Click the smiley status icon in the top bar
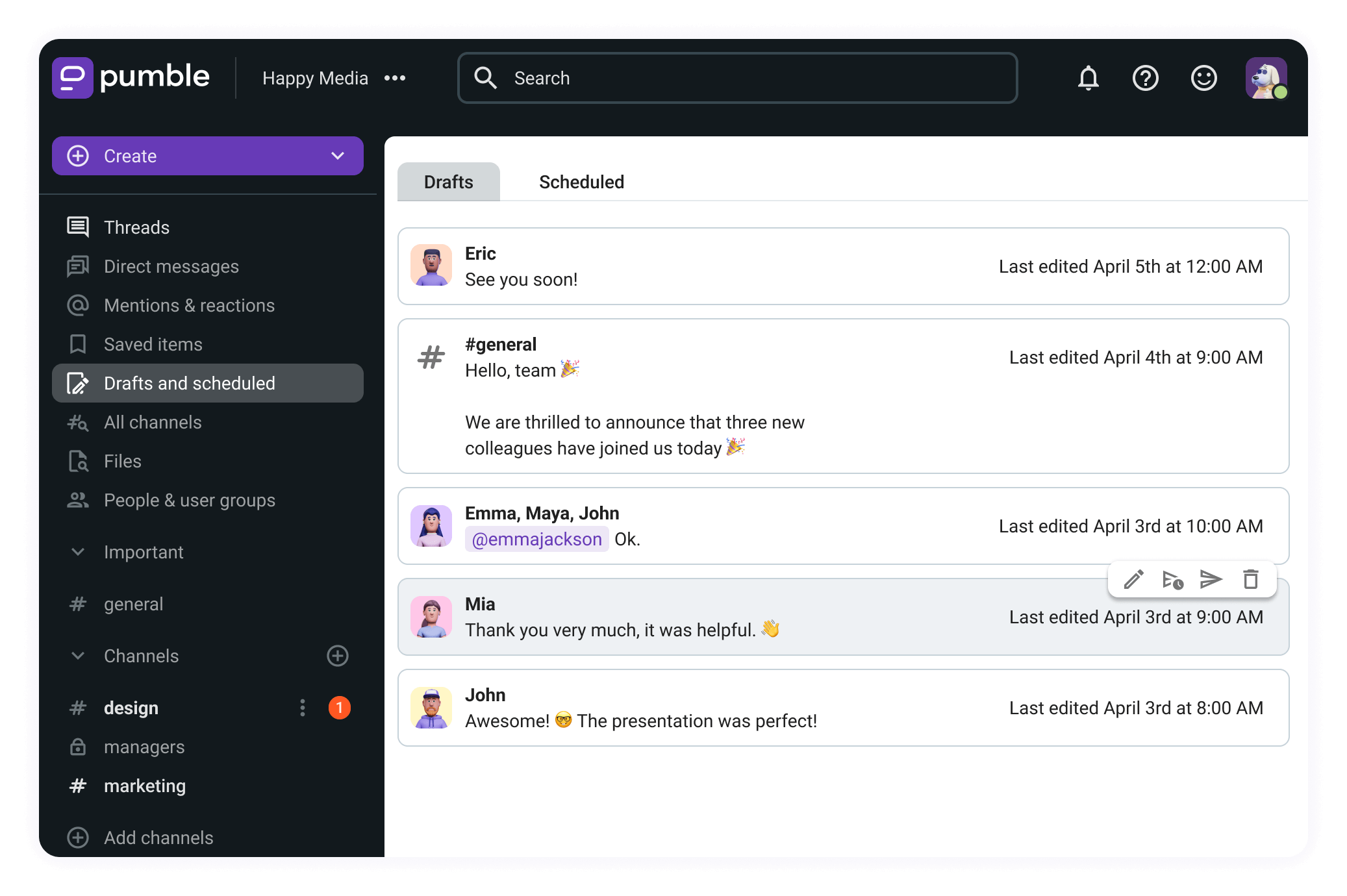The height and width of the screenshot is (896, 1347). point(1203,79)
